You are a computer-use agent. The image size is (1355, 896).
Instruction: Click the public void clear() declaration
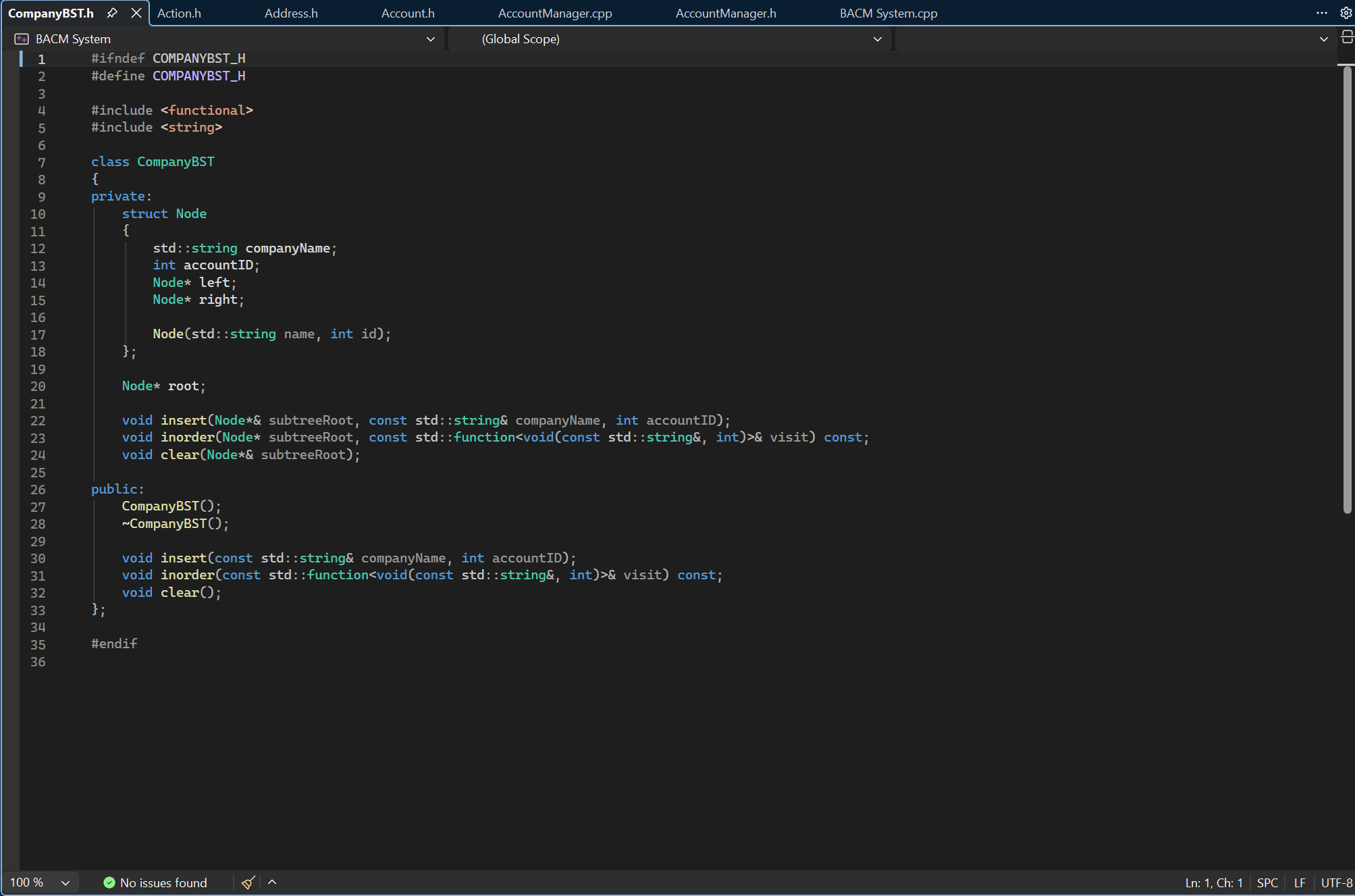tap(171, 592)
